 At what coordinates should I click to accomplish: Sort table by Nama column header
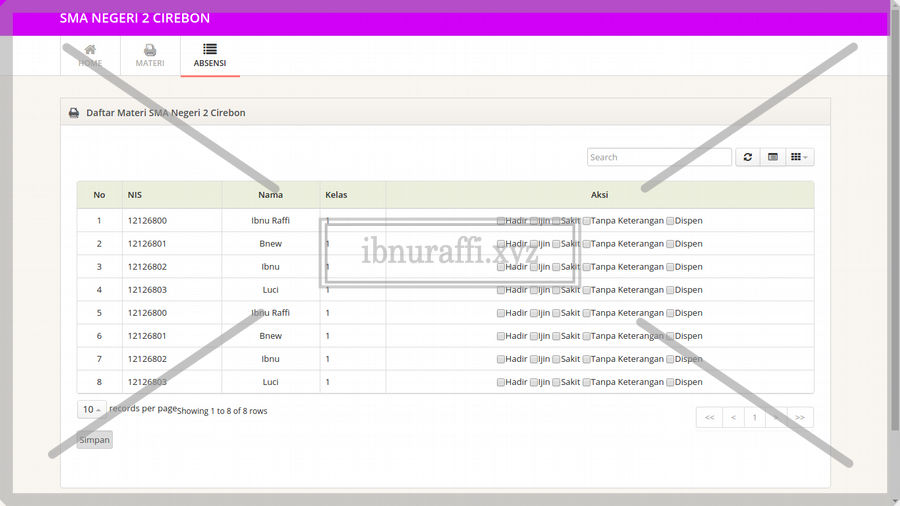point(270,195)
